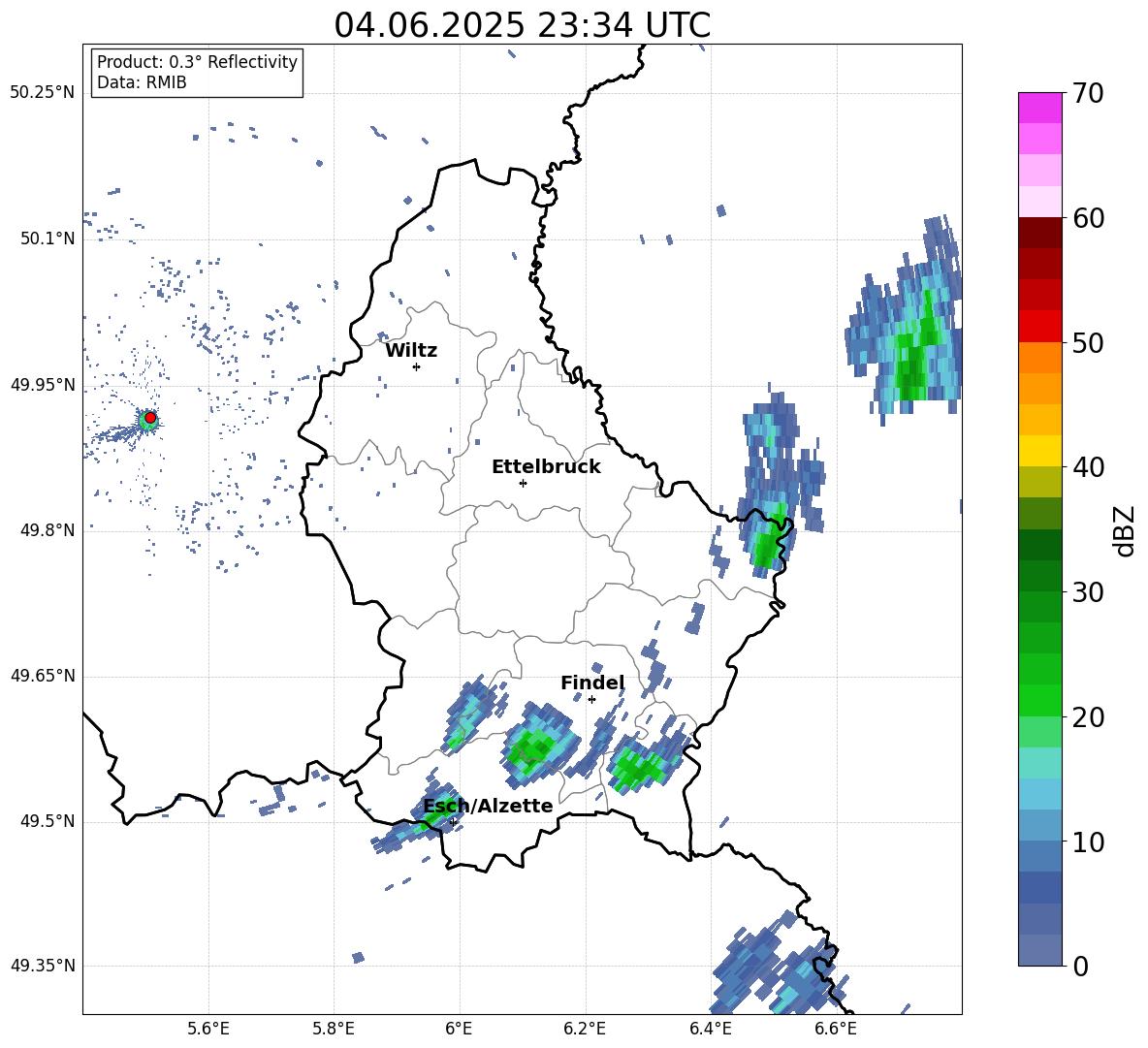
Task: Click the bright green colorbar segment above 20
Action: click(1039, 700)
